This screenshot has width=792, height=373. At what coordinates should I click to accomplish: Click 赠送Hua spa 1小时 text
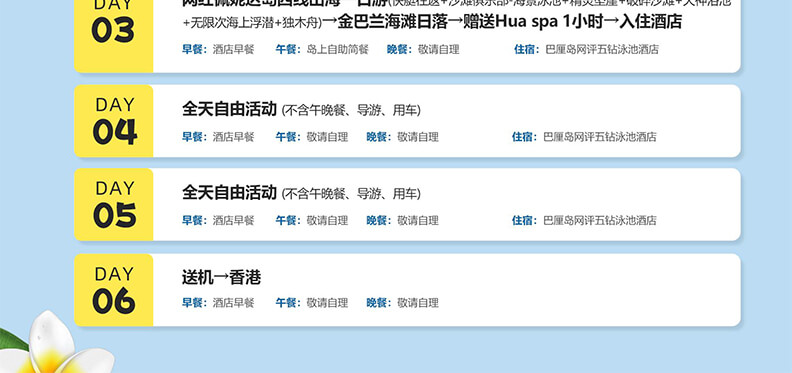[533, 22]
